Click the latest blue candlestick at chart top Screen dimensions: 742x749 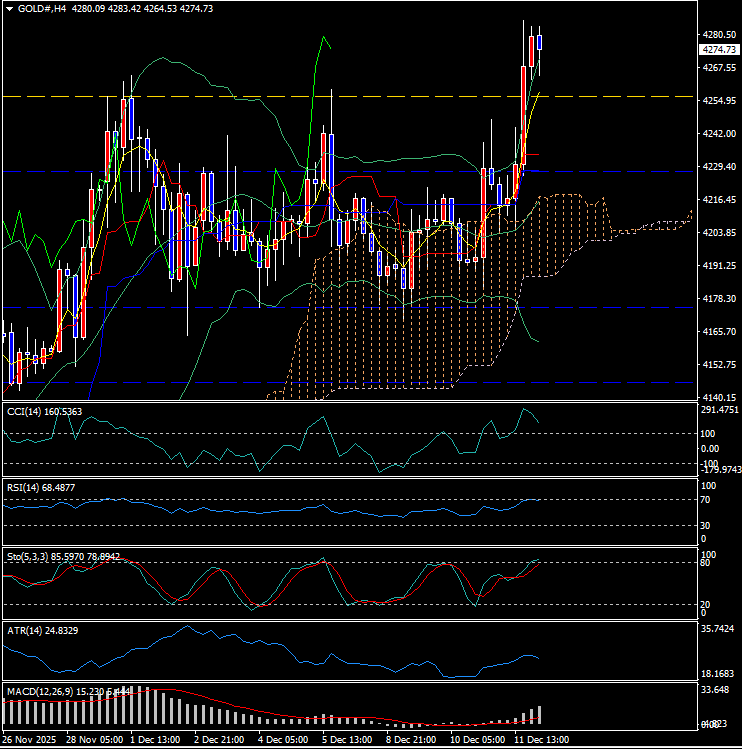[540, 42]
